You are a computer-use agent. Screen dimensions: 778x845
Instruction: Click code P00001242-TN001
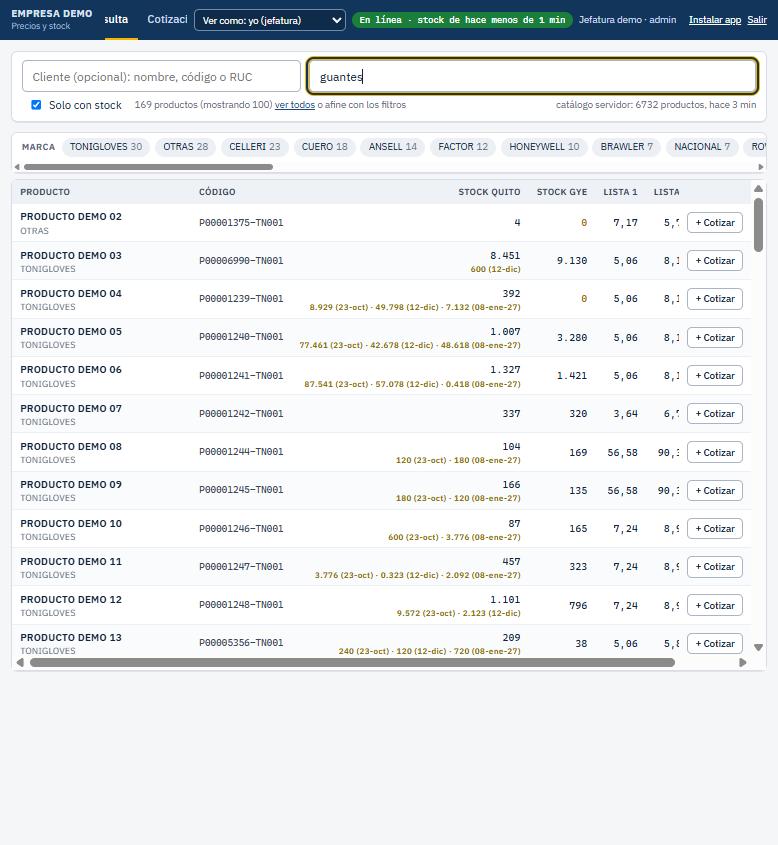[x=241, y=414]
